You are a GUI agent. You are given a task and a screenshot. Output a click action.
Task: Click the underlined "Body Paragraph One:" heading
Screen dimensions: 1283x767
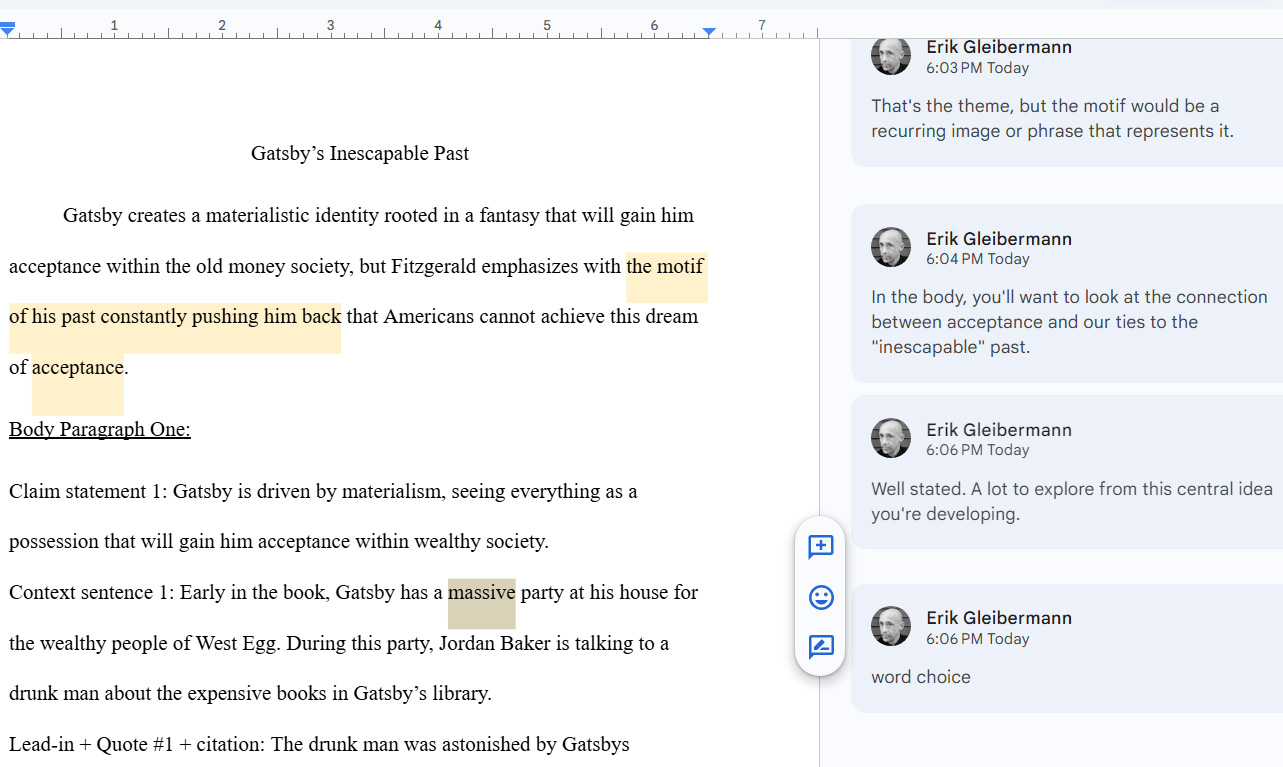point(100,429)
